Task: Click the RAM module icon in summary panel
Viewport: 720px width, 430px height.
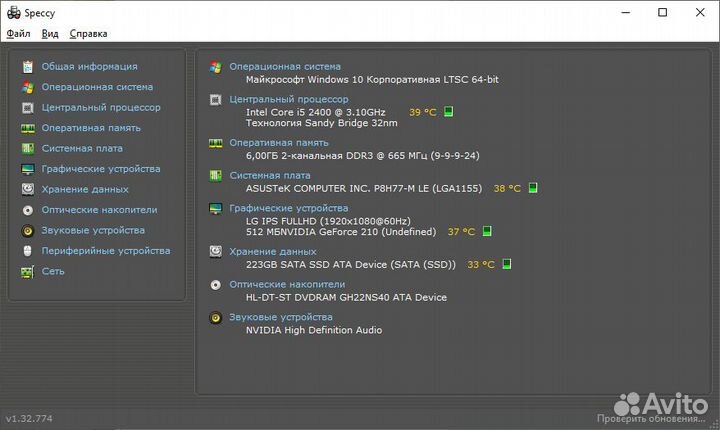Action: click(215, 143)
